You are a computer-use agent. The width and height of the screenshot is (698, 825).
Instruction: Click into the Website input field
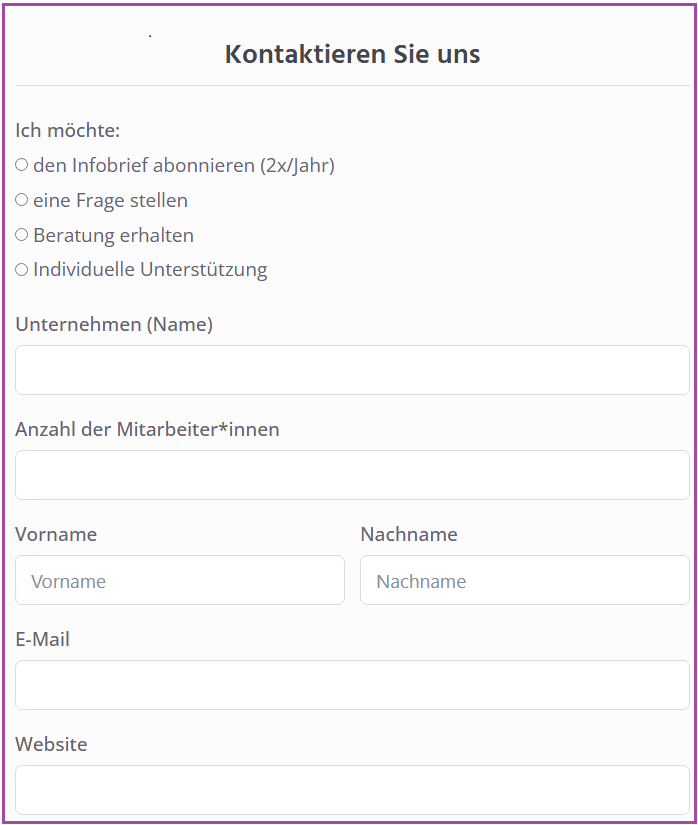tap(352, 790)
